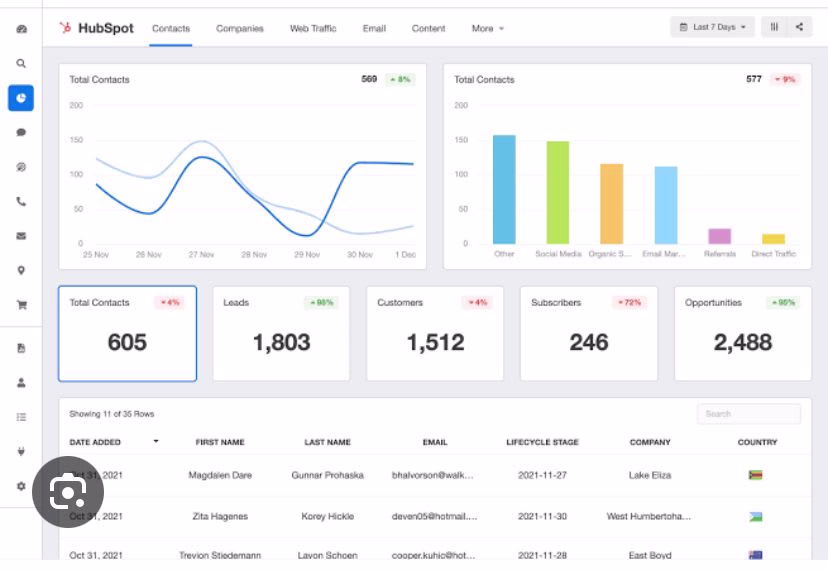This screenshot has width=828, height=572.
Task: Open the chat bubble sidebar icon
Action: (x=21, y=132)
